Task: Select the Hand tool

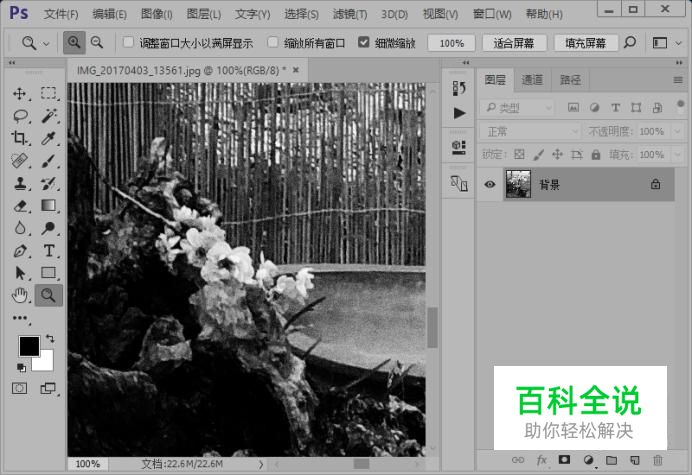Action: pyautogui.click(x=19, y=295)
